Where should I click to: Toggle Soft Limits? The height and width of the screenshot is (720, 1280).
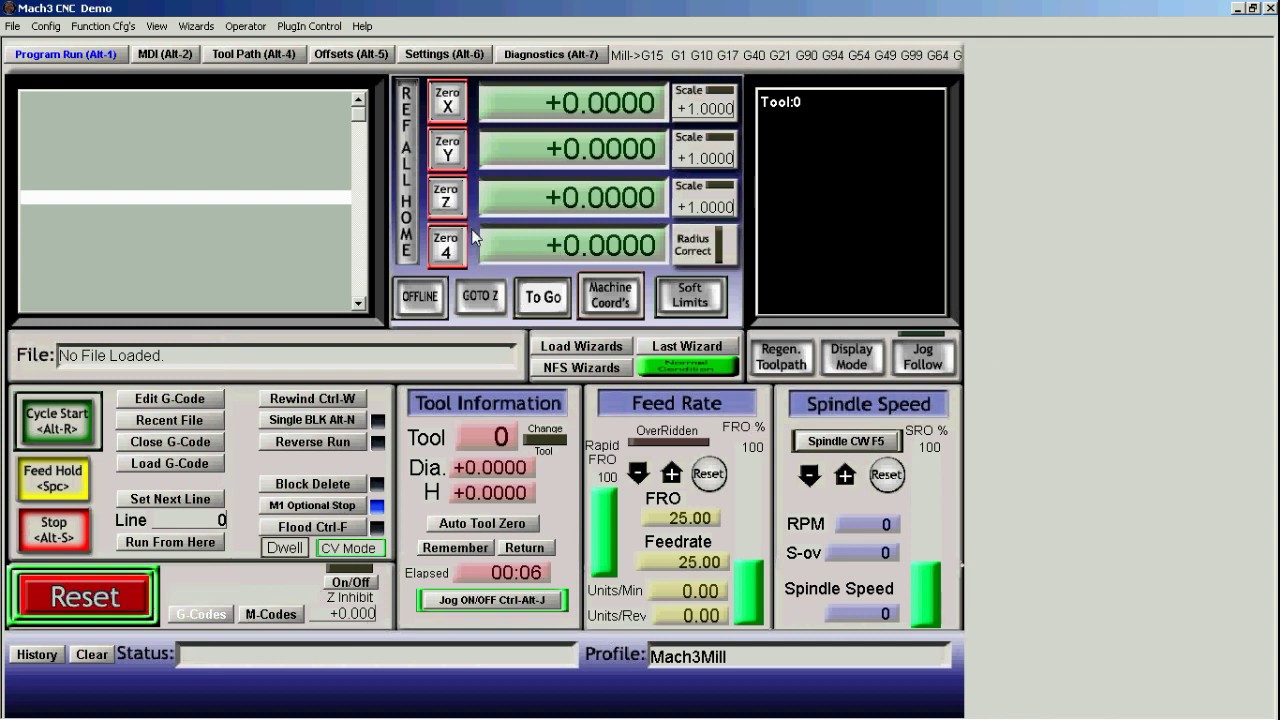pyautogui.click(x=690, y=296)
